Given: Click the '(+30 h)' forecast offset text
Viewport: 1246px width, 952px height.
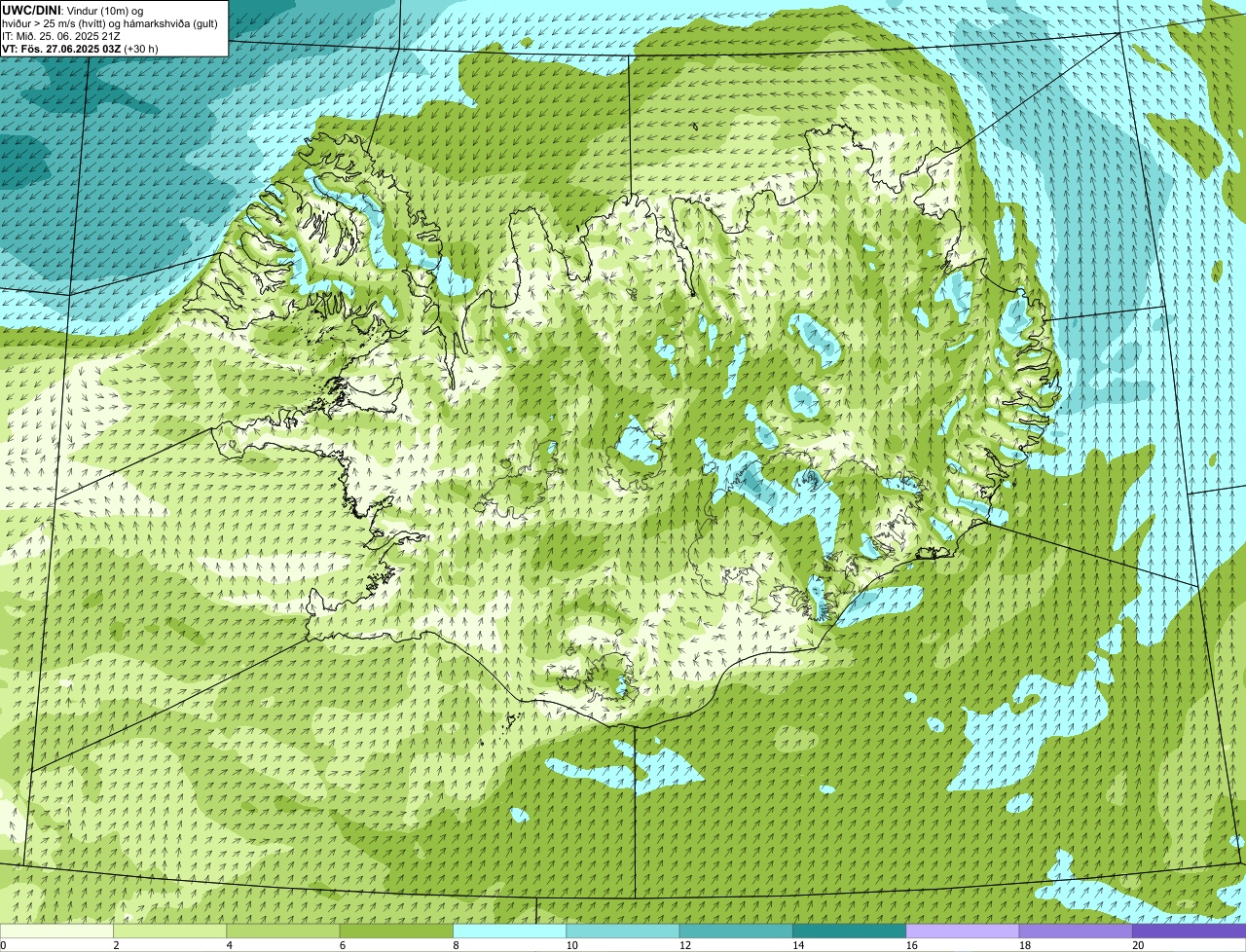Looking at the screenshot, I should (141, 48).
